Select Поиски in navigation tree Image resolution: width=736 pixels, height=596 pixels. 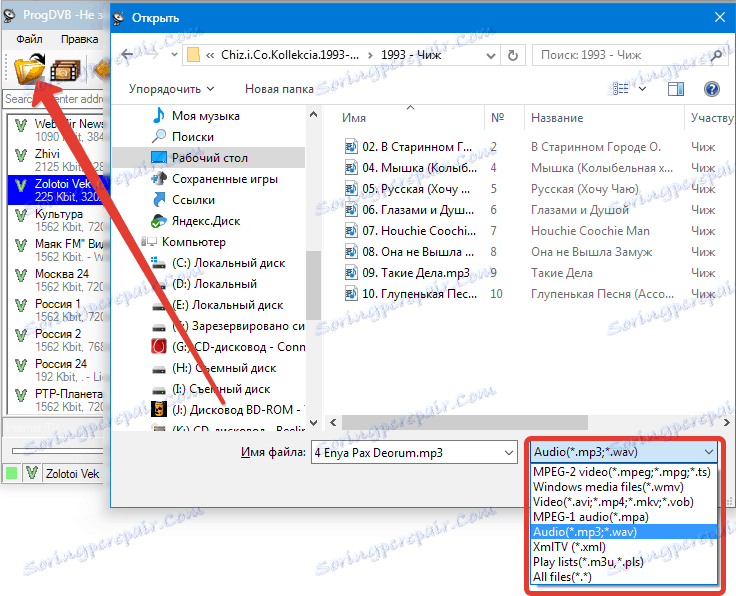[192, 137]
